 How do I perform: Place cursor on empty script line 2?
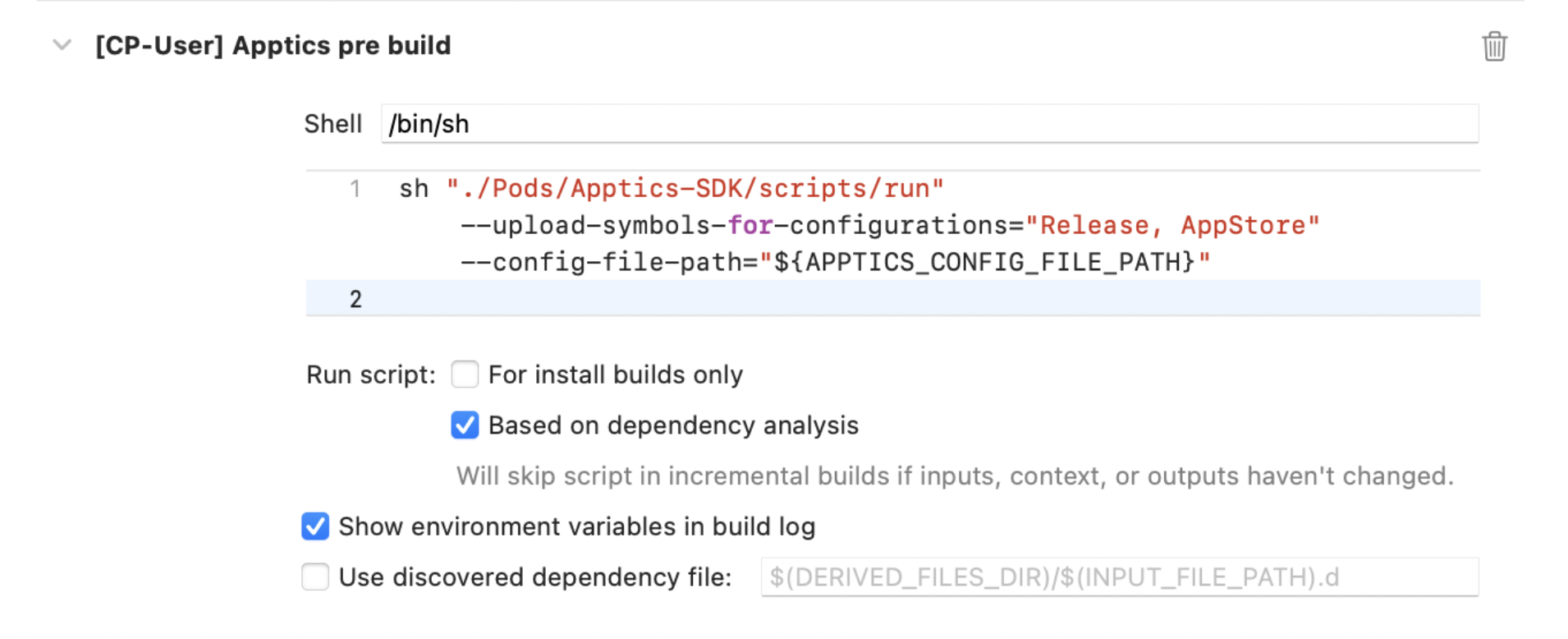[903, 299]
